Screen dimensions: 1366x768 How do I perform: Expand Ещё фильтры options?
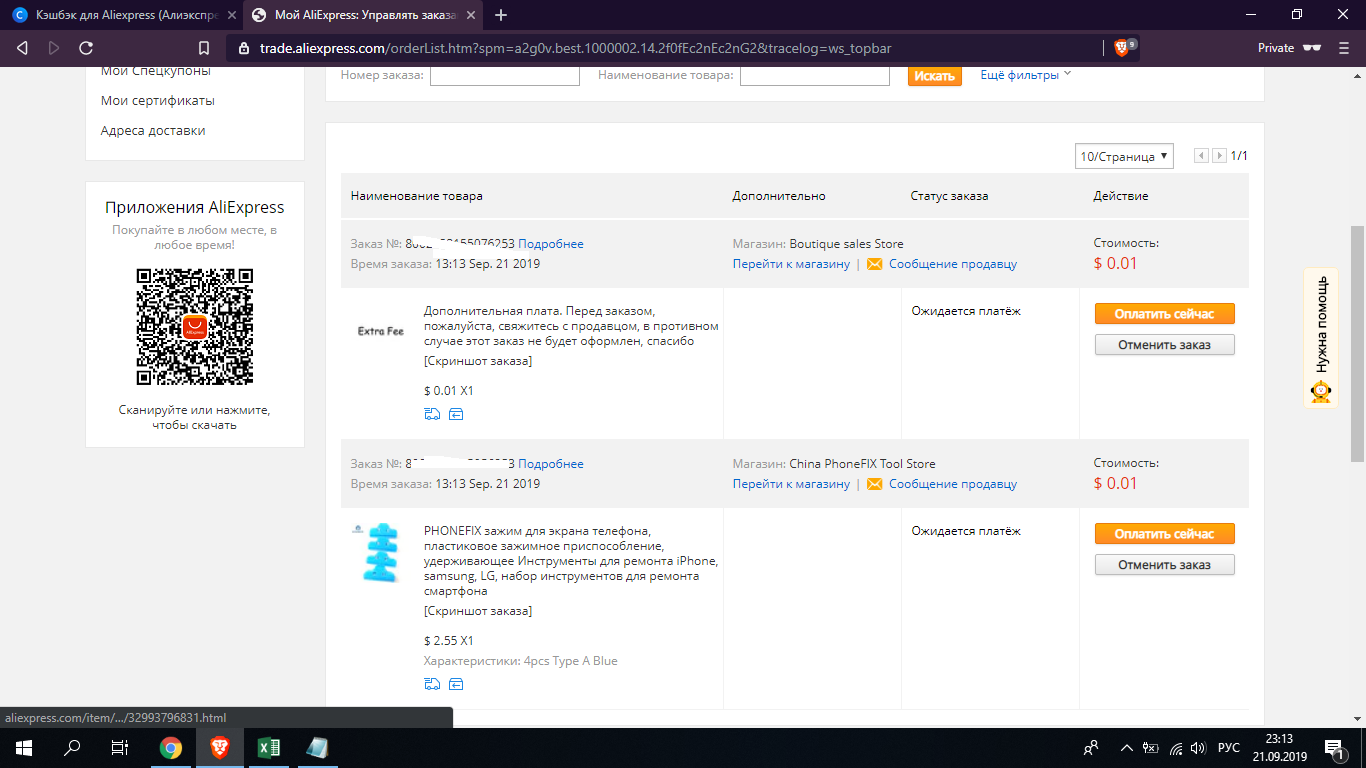point(1025,75)
